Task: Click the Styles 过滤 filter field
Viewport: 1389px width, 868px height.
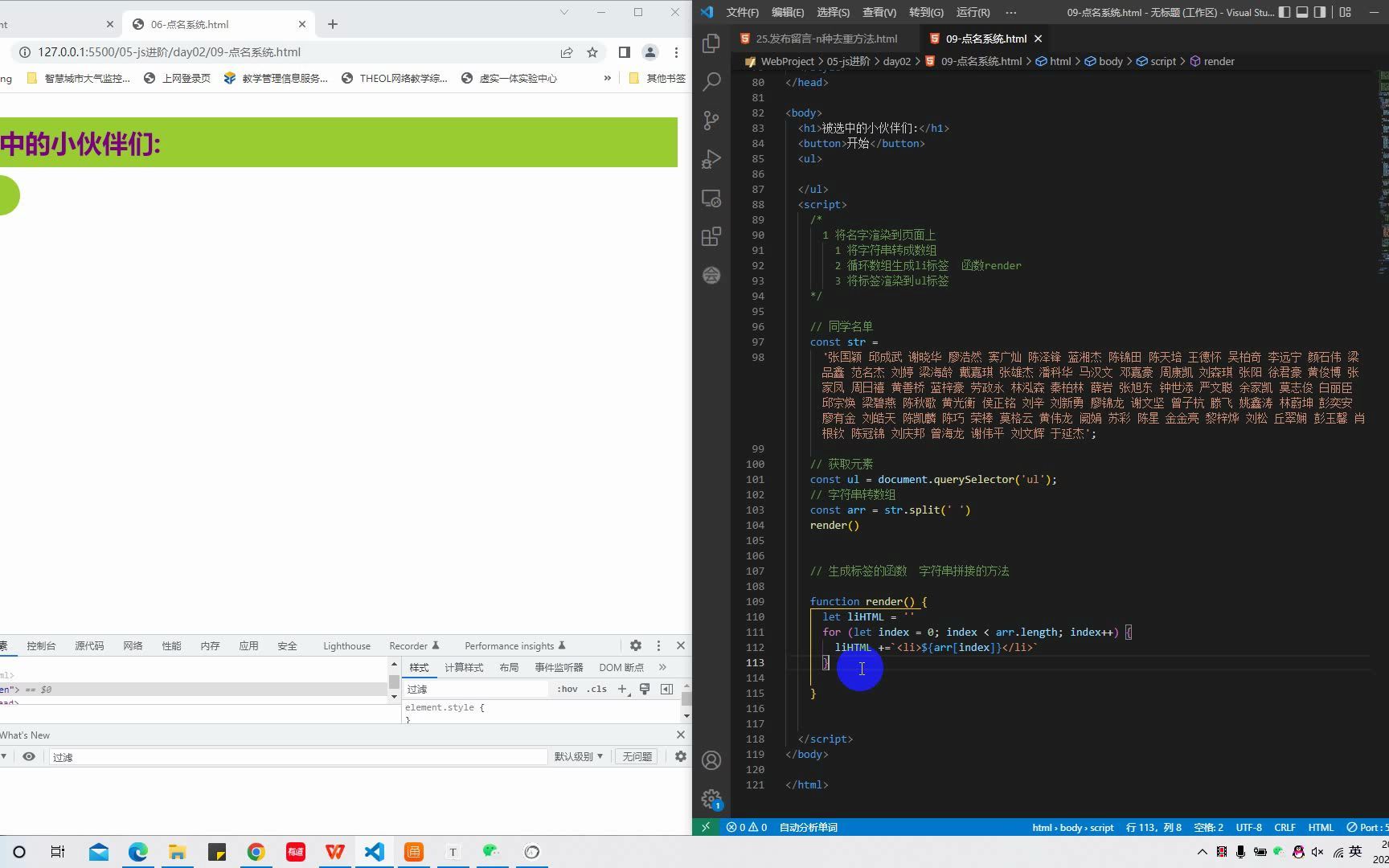Action: (x=476, y=689)
